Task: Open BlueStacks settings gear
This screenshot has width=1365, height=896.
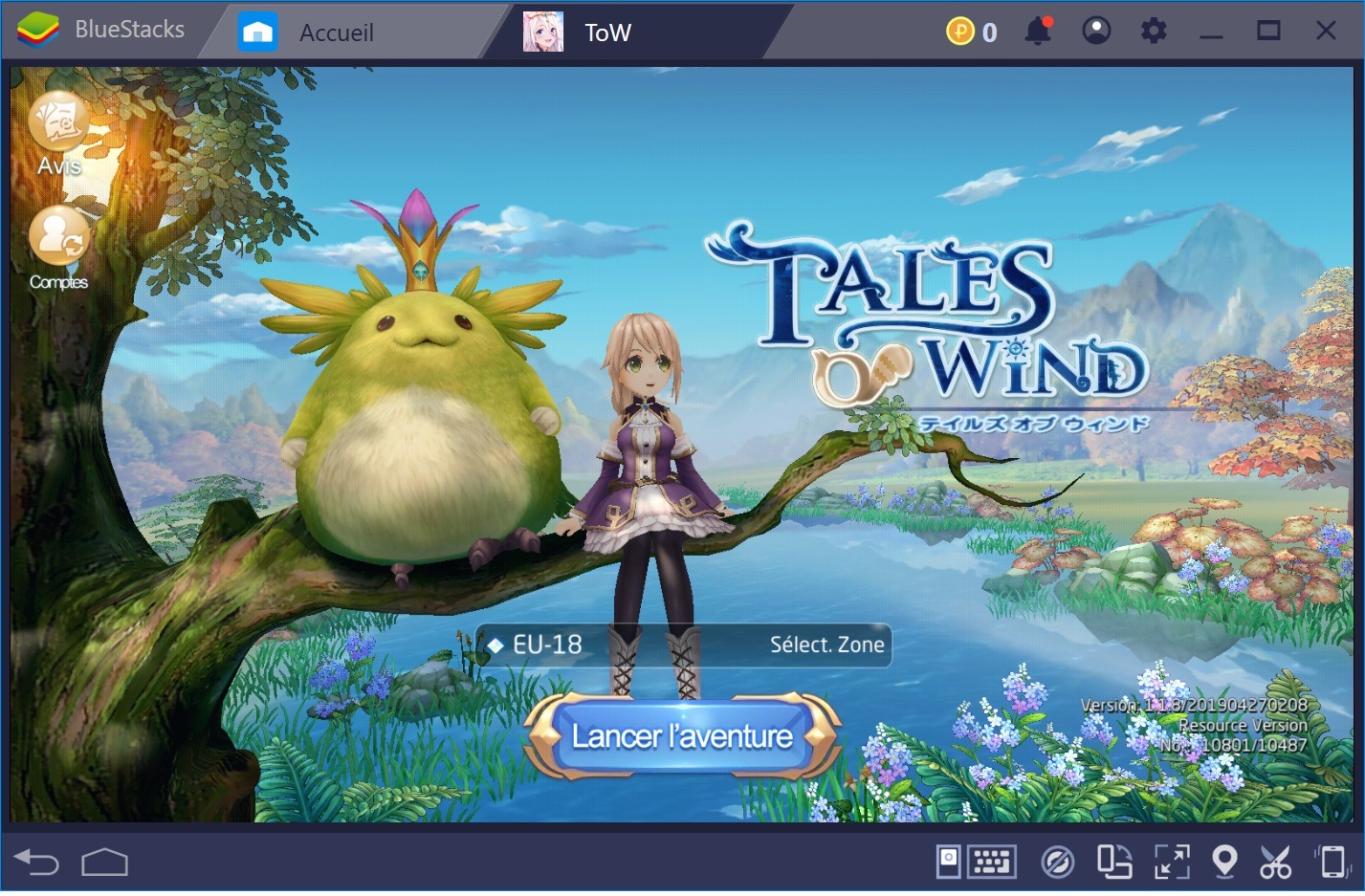Action: tap(1154, 31)
